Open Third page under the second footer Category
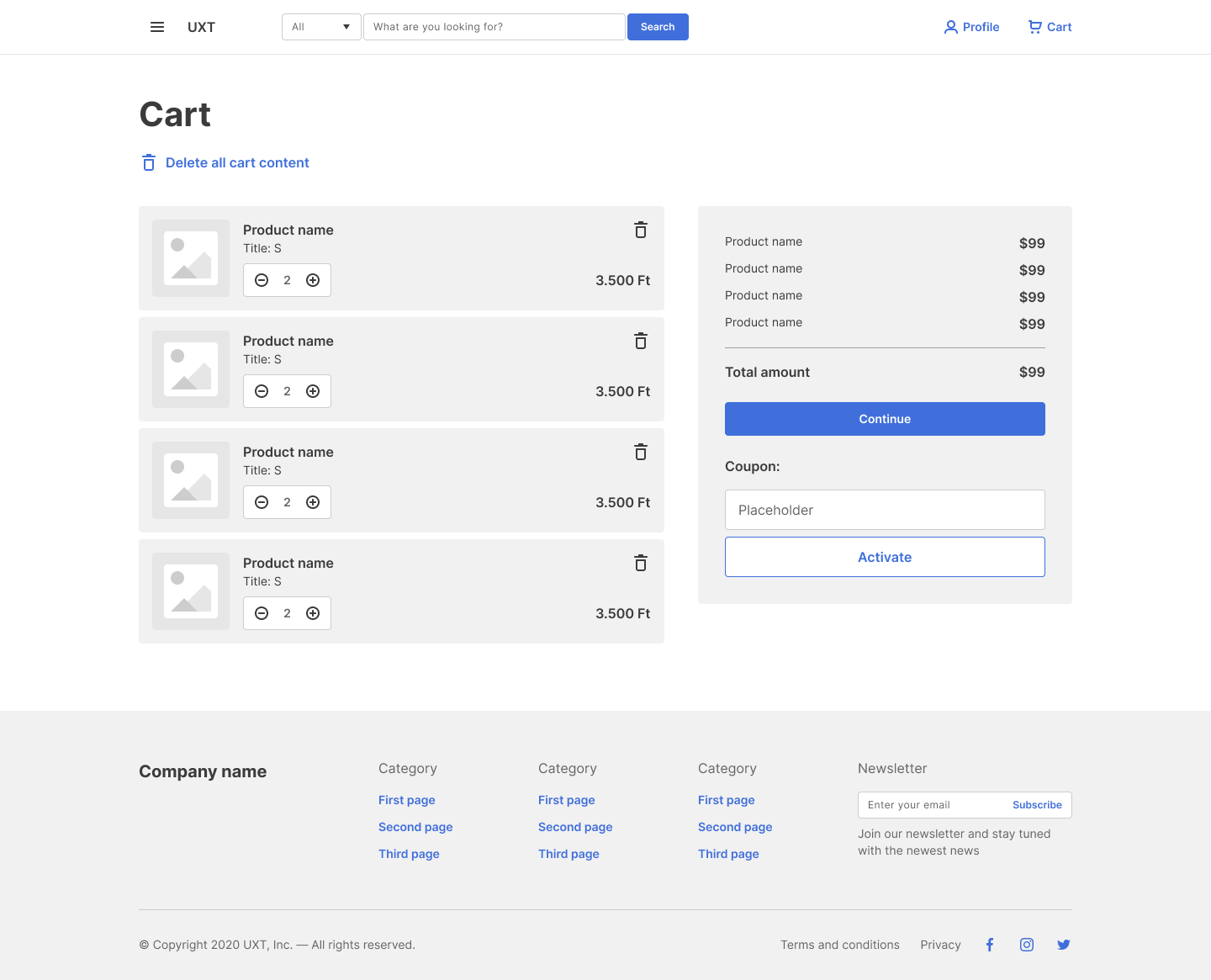The width and height of the screenshot is (1211, 980). (x=568, y=854)
